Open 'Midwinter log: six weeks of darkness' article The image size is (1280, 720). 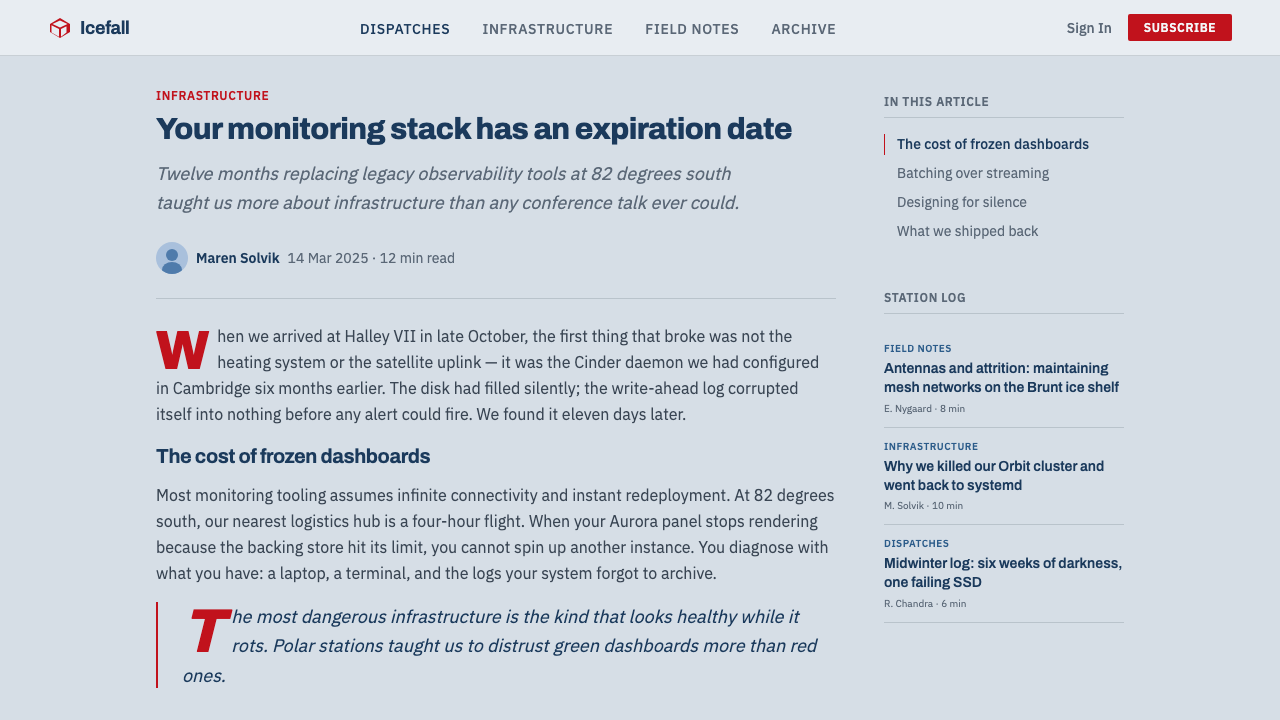[x=1003, y=572]
